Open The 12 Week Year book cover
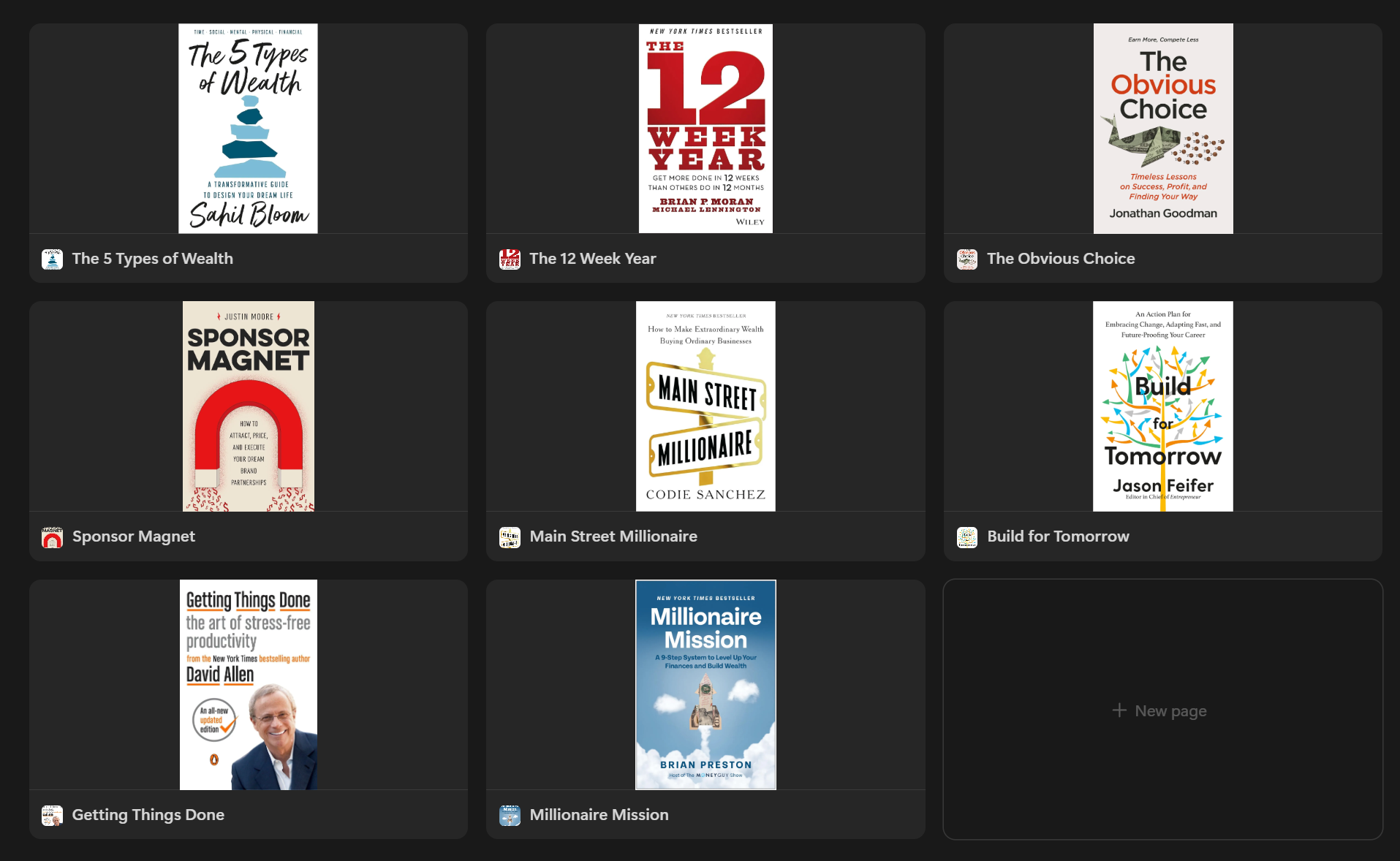1400x861 pixels. coord(705,129)
